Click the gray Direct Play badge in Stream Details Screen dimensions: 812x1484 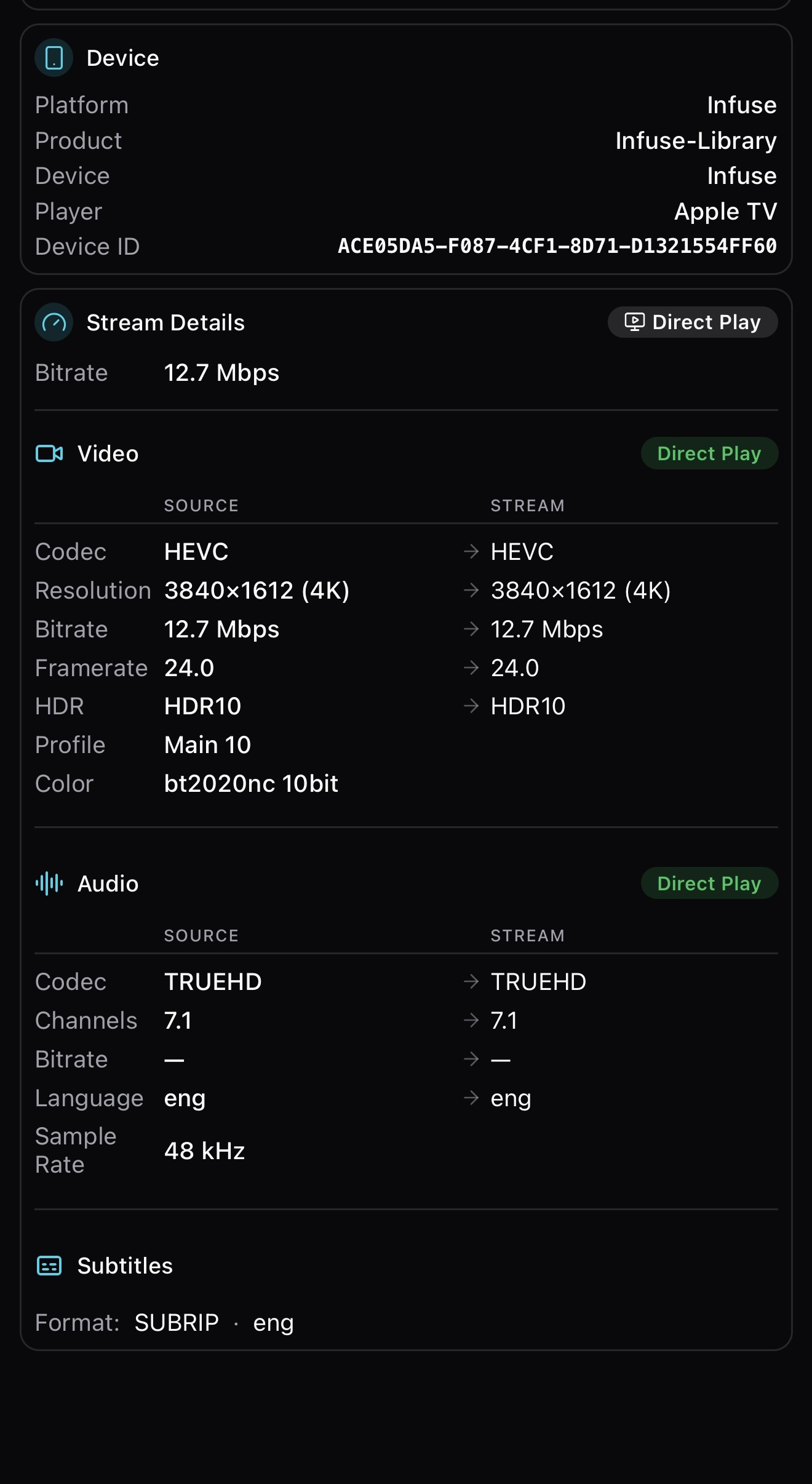tap(693, 322)
